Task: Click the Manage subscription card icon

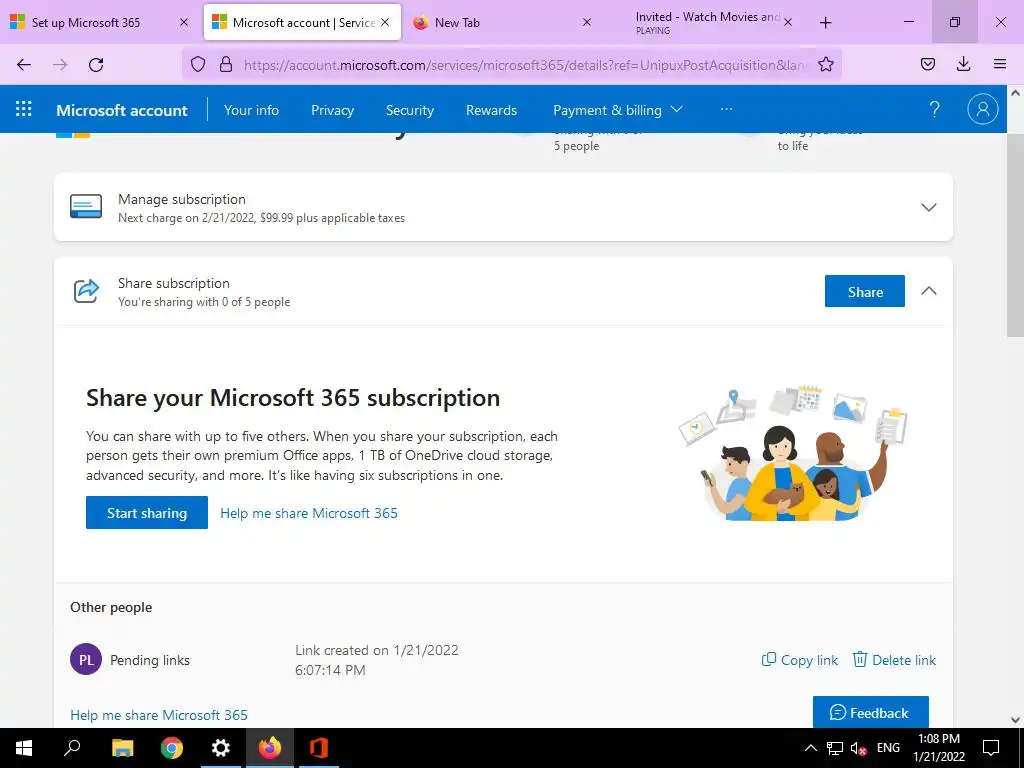Action: click(x=86, y=207)
